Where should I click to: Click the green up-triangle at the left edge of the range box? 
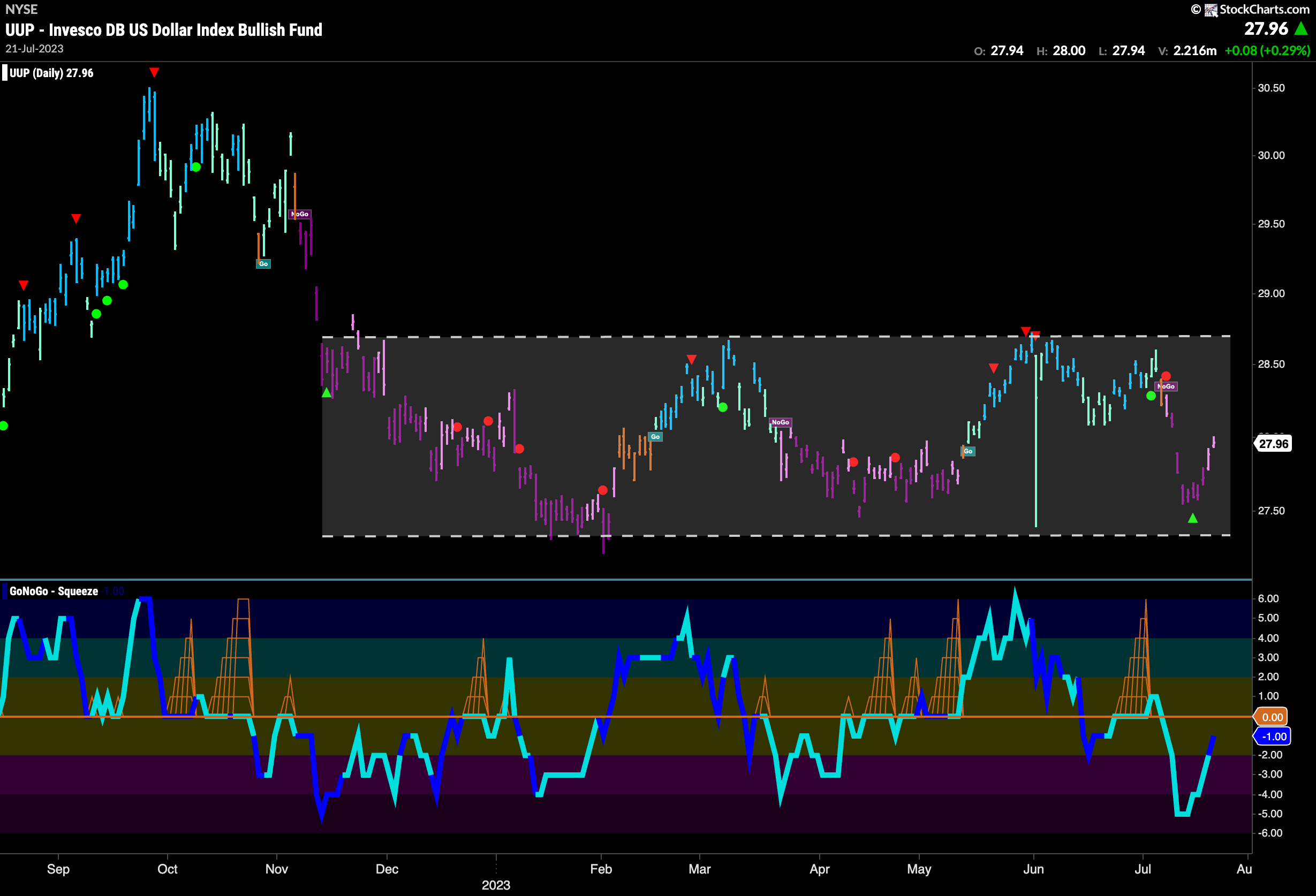[326, 392]
